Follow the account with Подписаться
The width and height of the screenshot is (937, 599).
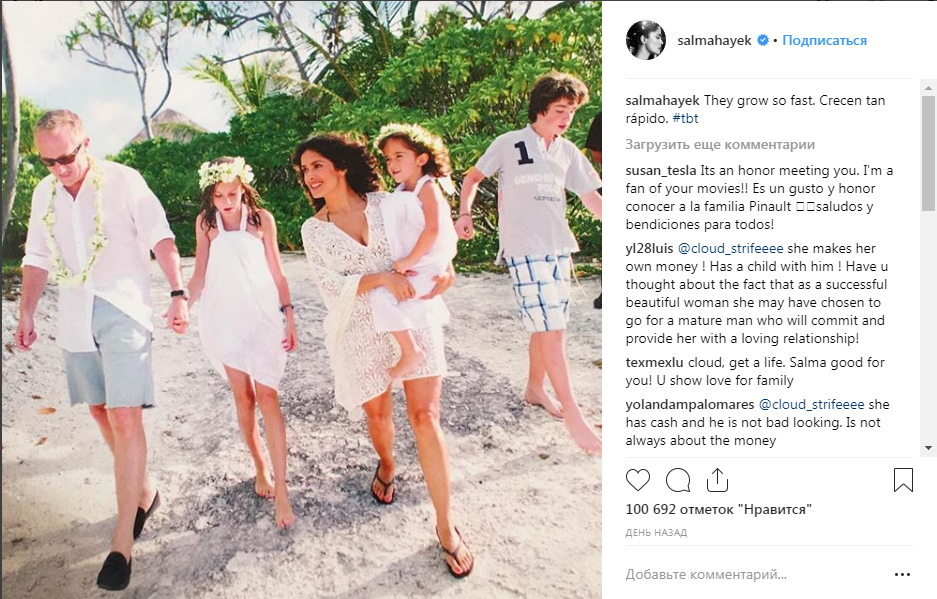824,41
